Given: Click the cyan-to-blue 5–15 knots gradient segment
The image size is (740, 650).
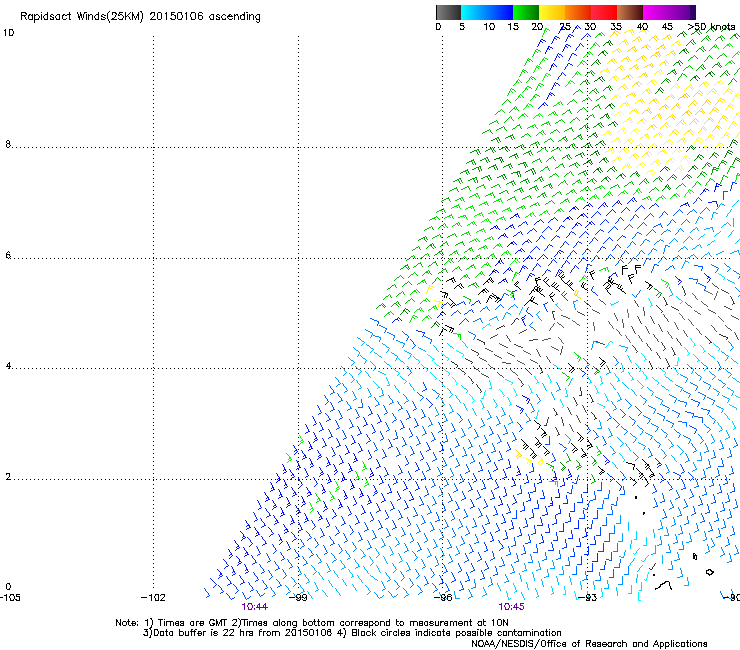Looking at the screenshot, I should coord(487,12).
